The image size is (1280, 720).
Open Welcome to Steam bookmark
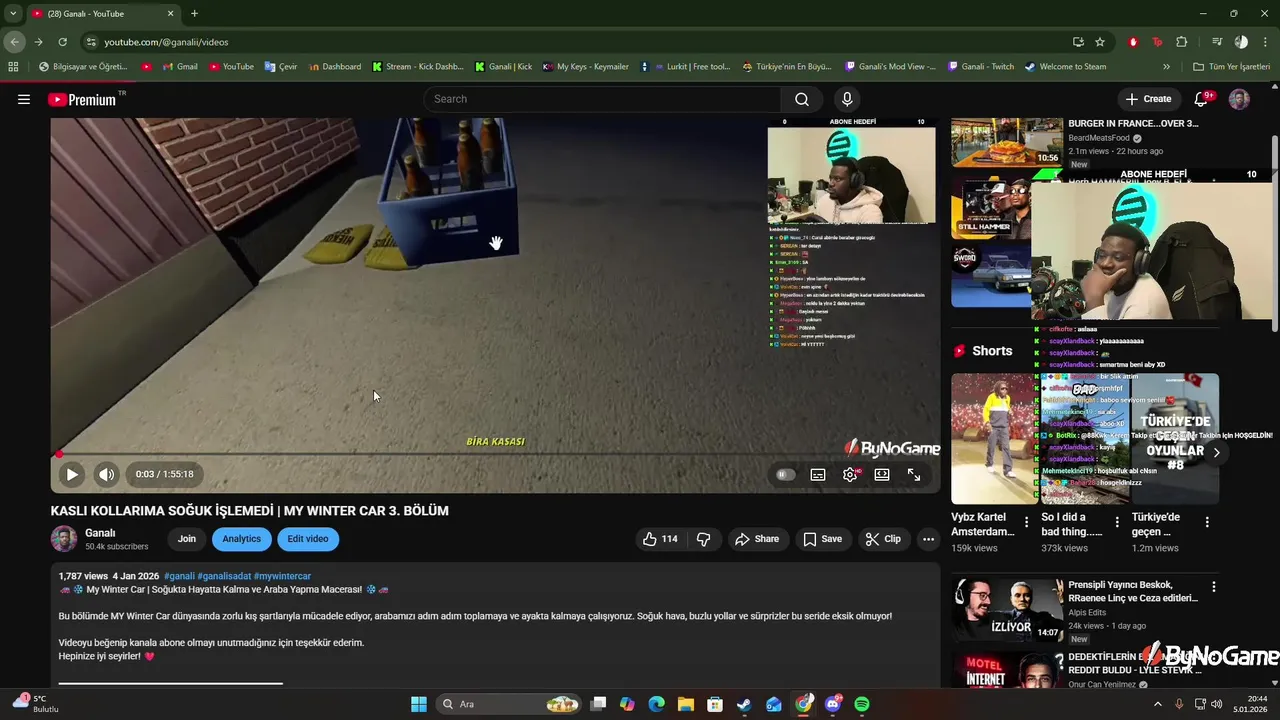pos(1066,67)
